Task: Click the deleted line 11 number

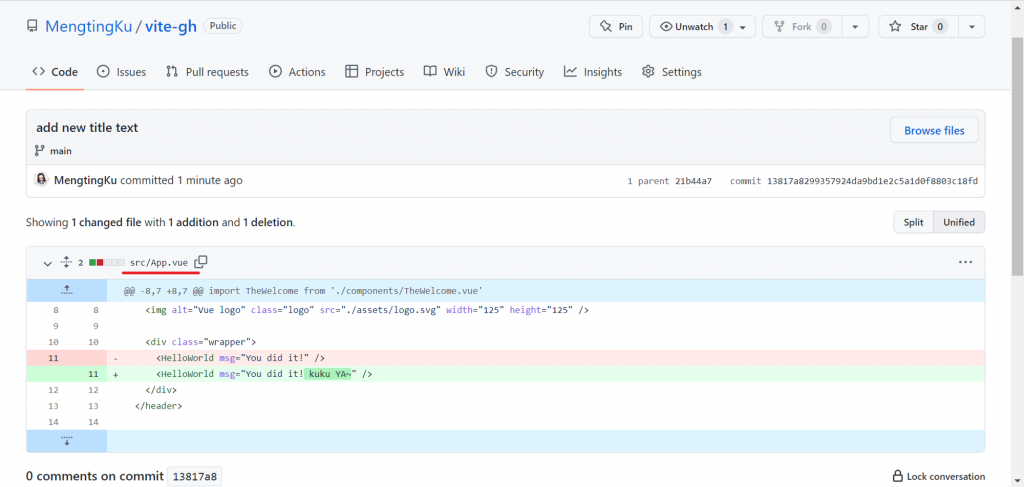Action: coord(54,358)
